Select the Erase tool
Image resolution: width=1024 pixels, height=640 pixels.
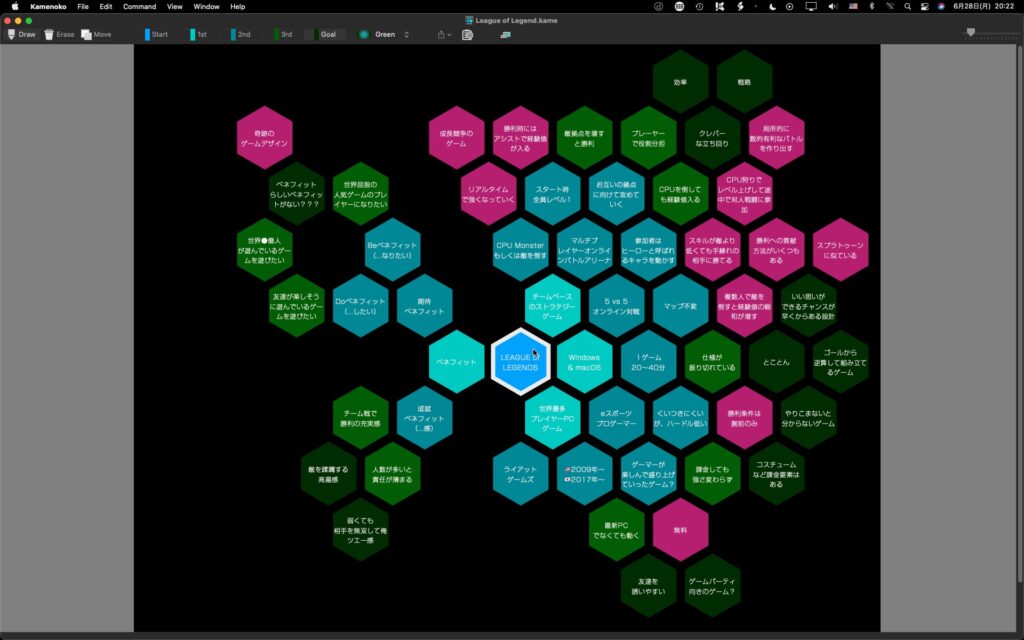click(59, 35)
